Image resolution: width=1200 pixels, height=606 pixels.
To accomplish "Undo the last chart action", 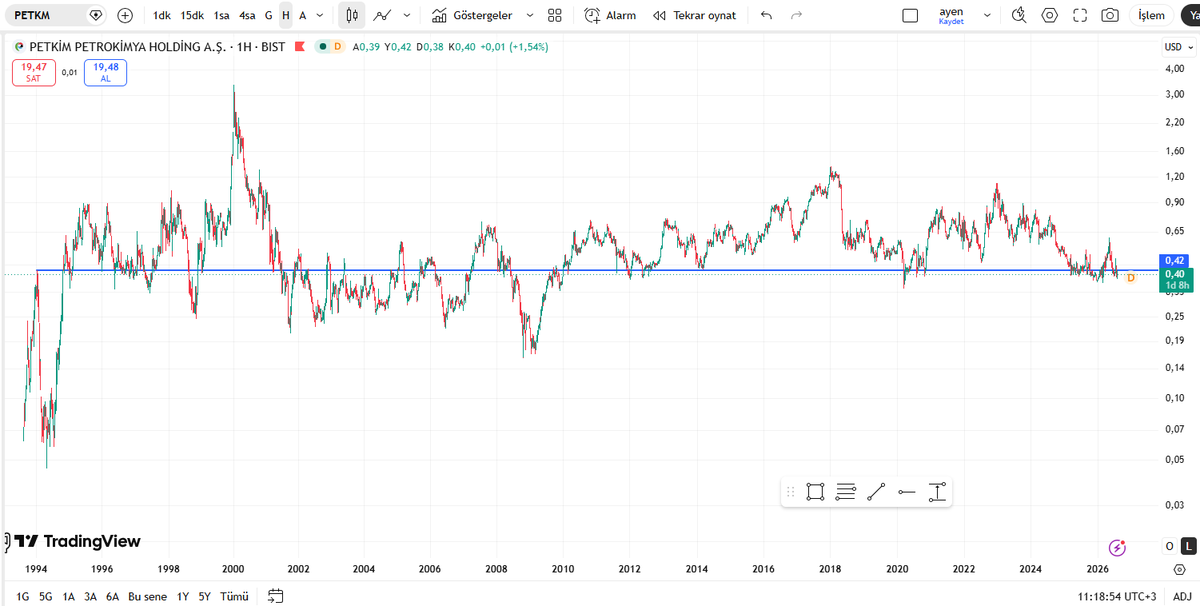I will pos(766,15).
